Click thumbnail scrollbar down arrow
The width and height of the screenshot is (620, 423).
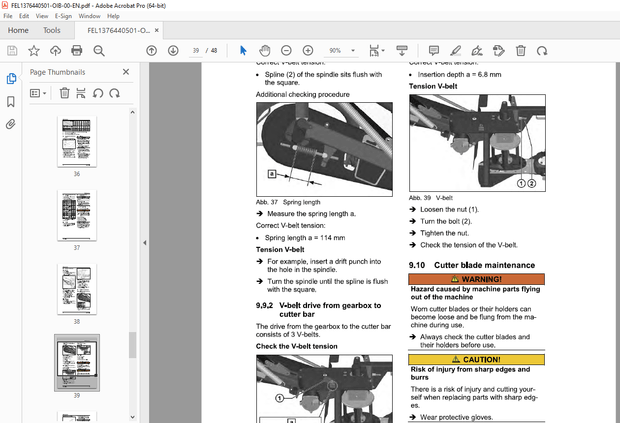(x=132, y=417)
